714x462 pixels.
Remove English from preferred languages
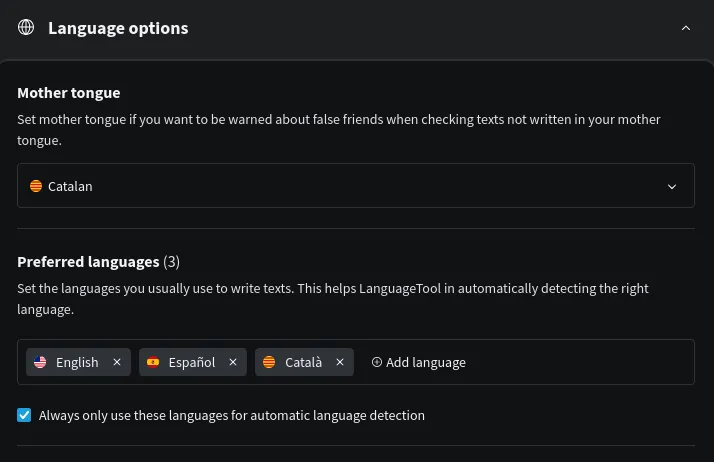117,362
